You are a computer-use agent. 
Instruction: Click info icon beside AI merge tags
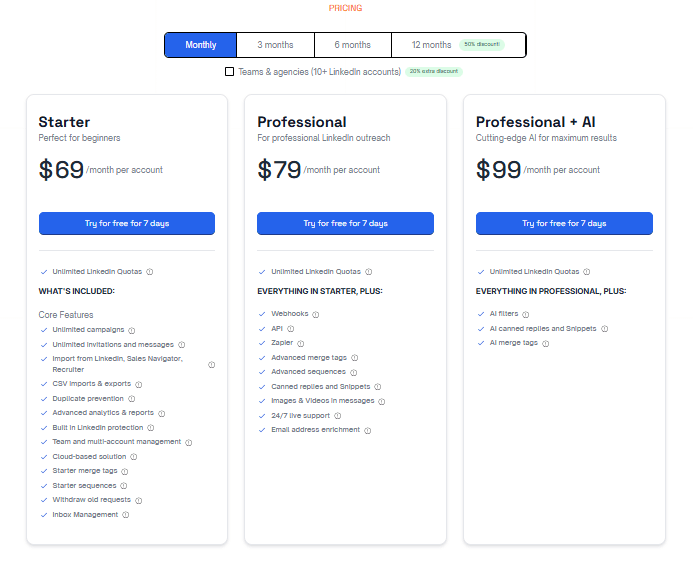coord(547,343)
